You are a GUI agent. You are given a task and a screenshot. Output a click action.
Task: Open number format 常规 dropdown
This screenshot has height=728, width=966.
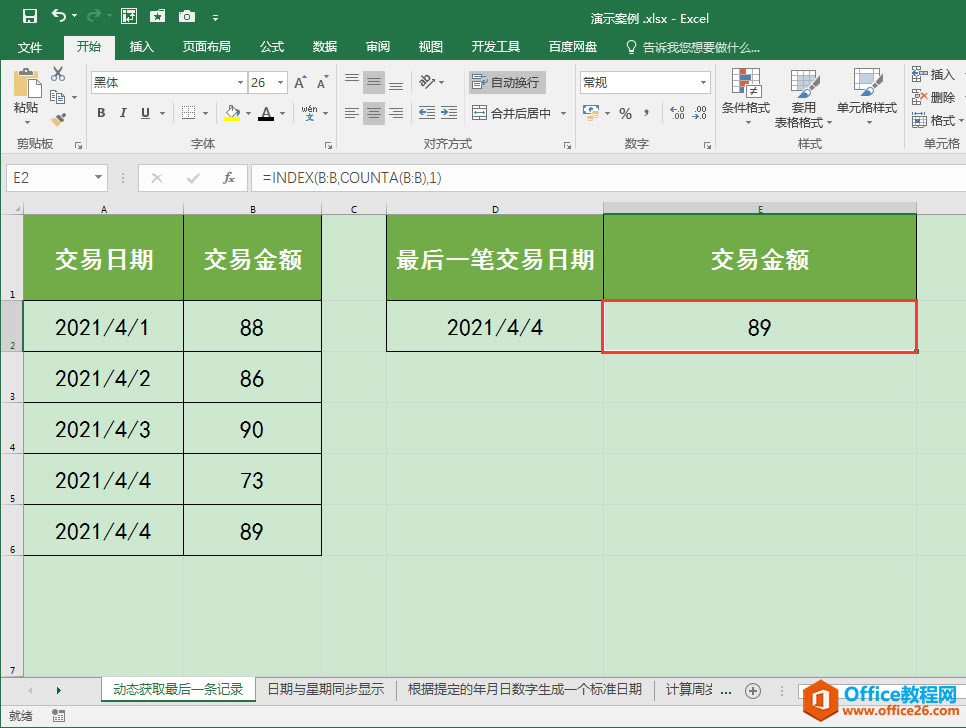[x=703, y=83]
